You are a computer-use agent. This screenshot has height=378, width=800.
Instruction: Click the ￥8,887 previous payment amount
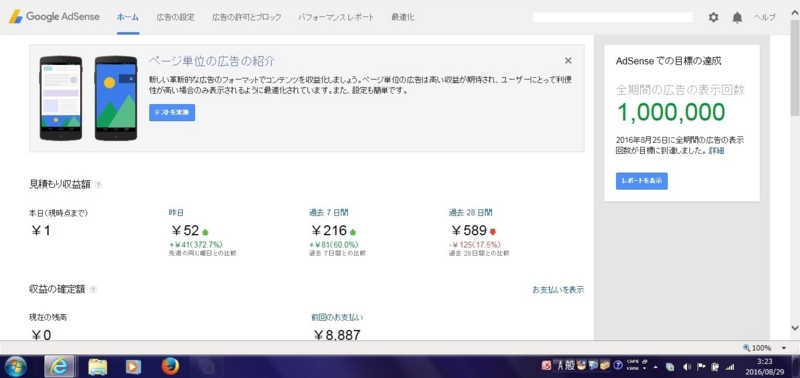pos(337,335)
